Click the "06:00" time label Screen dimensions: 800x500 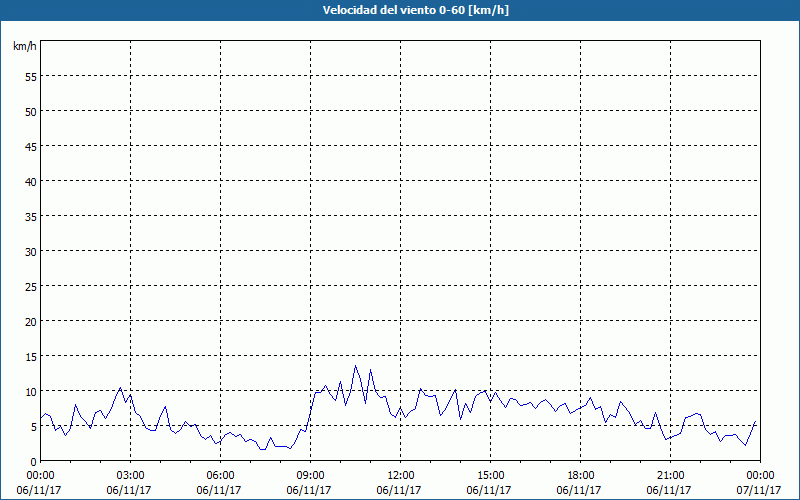point(220,476)
